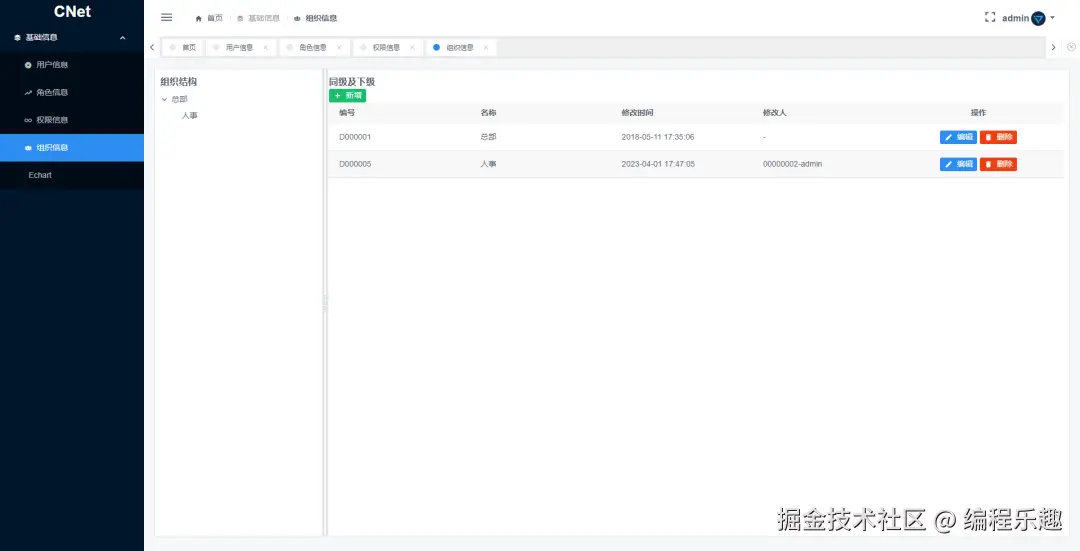The height and width of the screenshot is (551, 1080).
Task: Click the D000001 cell
Action: click(x=355, y=137)
